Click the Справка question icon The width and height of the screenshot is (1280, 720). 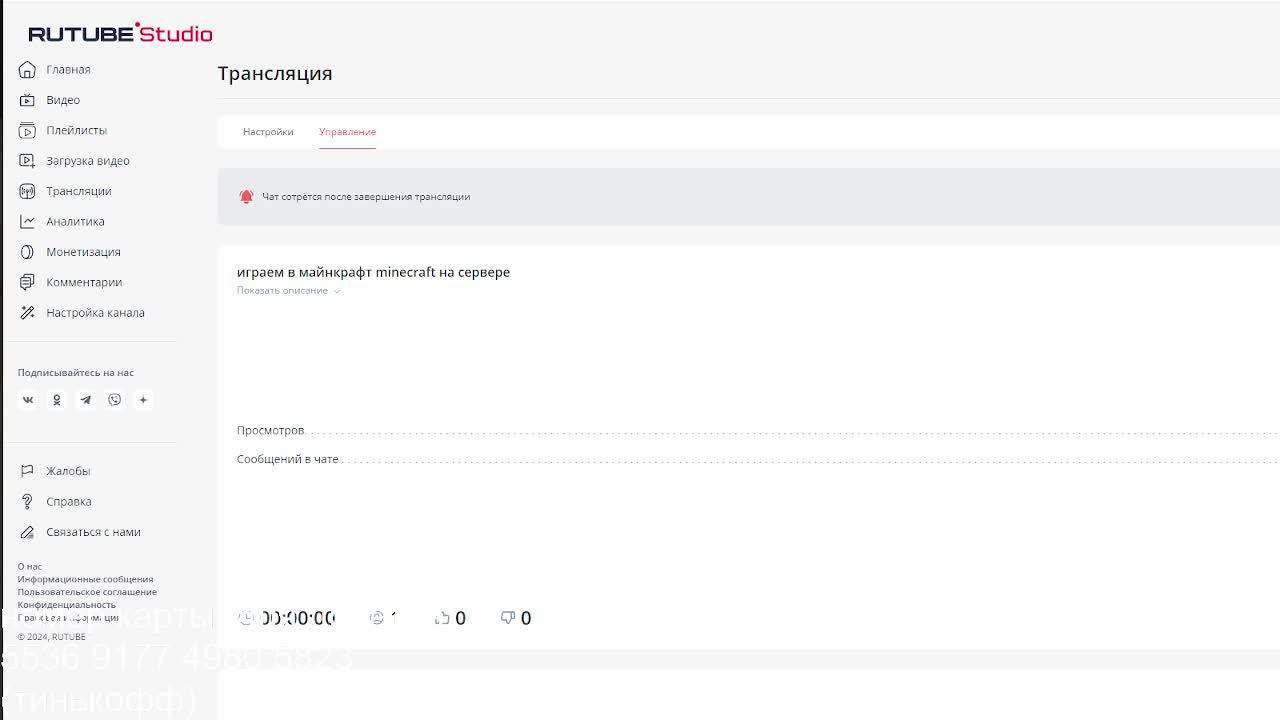(x=27, y=502)
